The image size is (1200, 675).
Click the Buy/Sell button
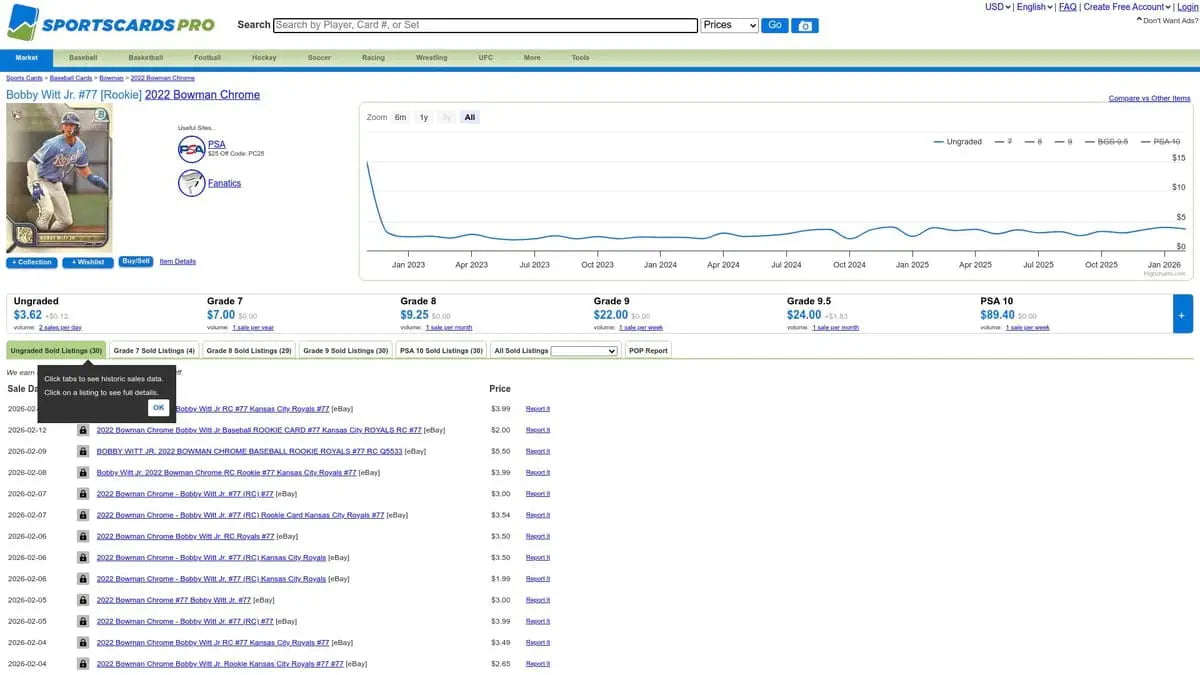coord(136,261)
